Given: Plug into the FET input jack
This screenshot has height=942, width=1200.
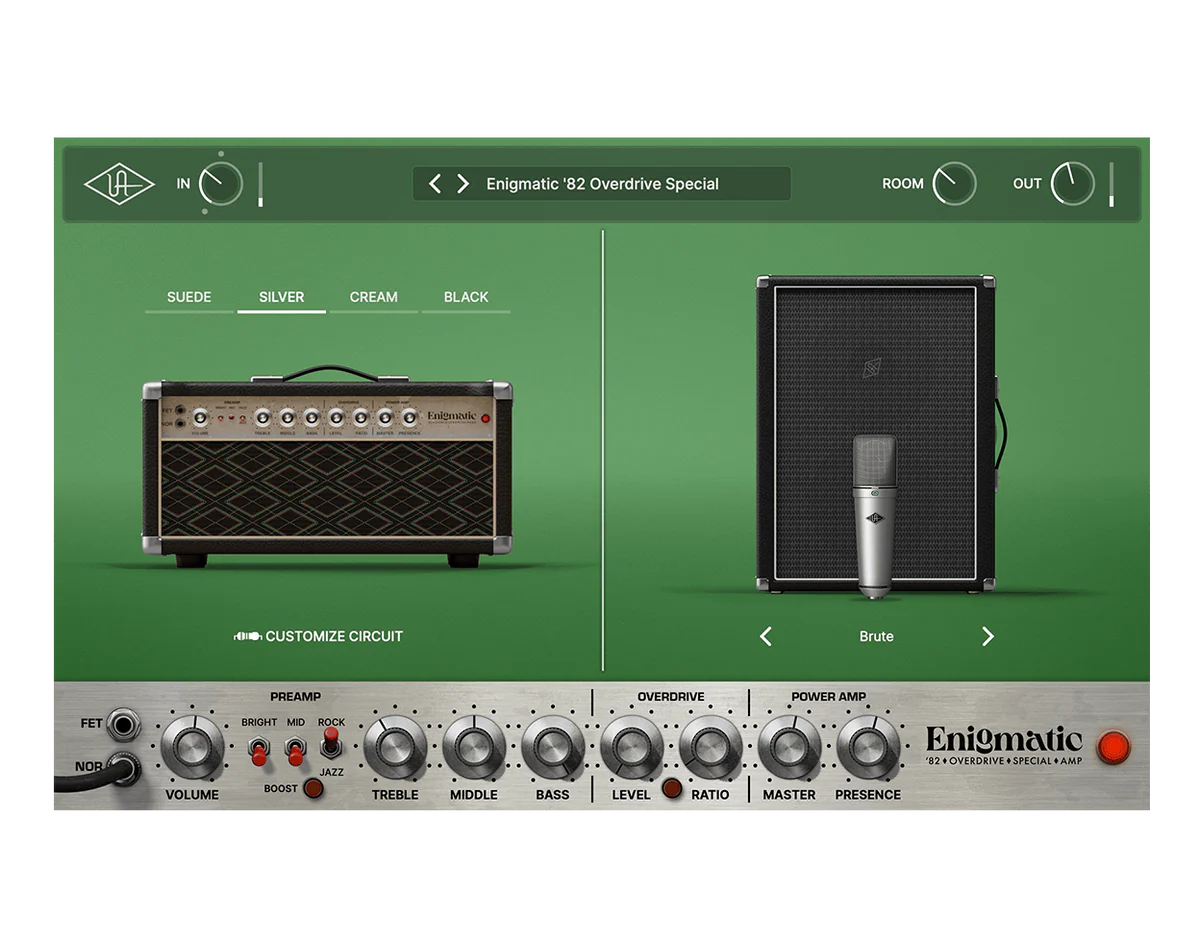Looking at the screenshot, I should pyautogui.click(x=124, y=723).
